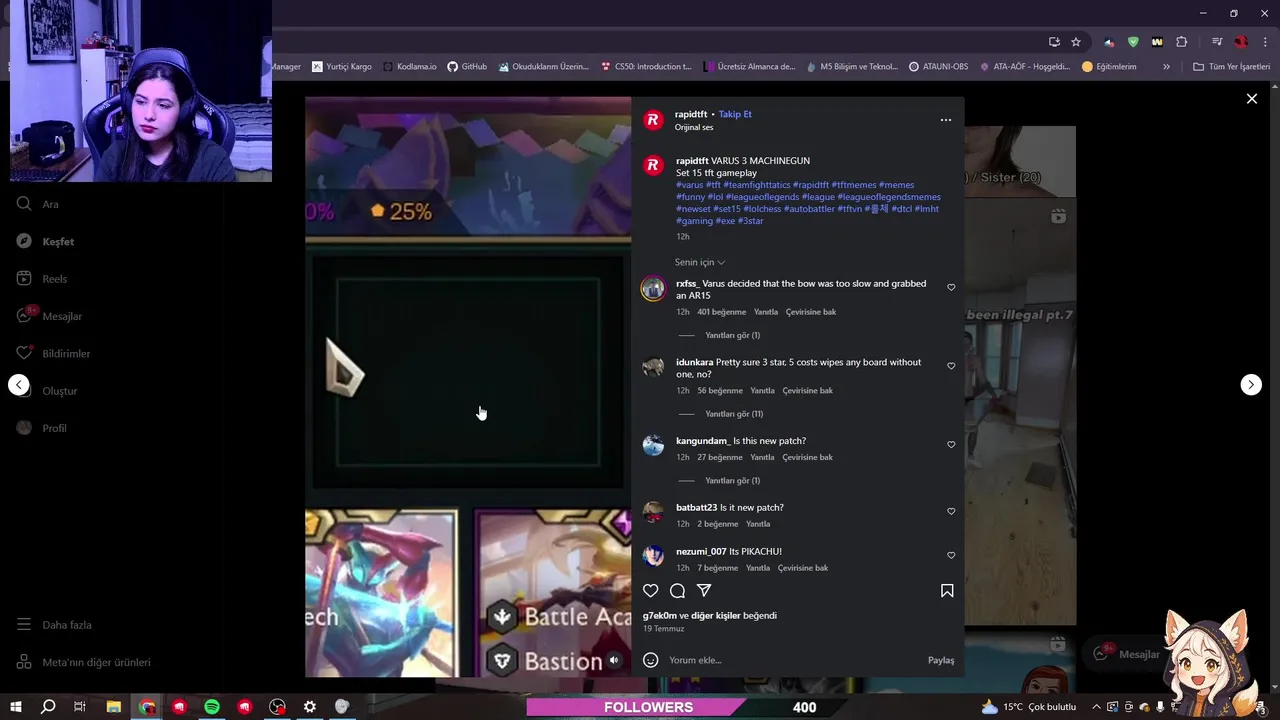Save post with bookmark icon
The height and width of the screenshot is (720, 1280).
tap(947, 591)
